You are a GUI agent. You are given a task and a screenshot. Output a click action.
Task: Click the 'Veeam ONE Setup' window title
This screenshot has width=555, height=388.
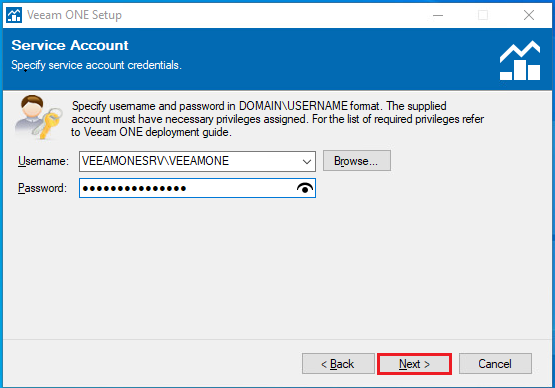pos(74,15)
